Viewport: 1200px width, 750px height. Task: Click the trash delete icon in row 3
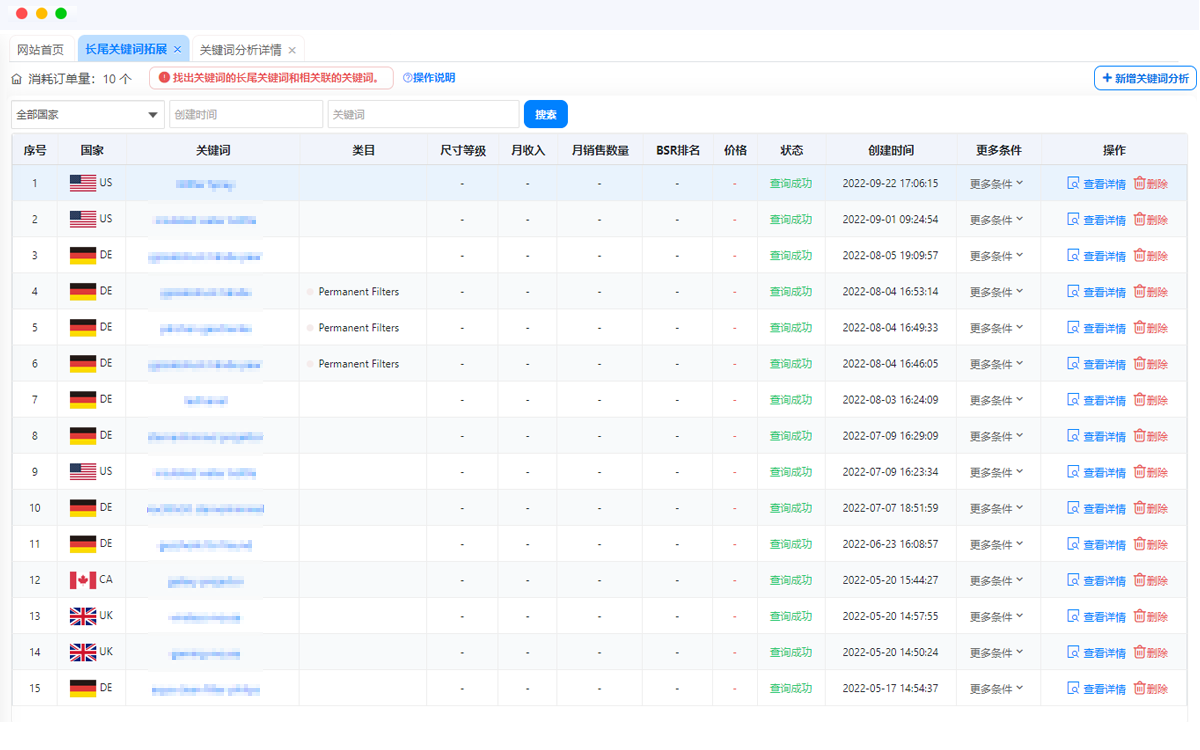click(1139, 256)
